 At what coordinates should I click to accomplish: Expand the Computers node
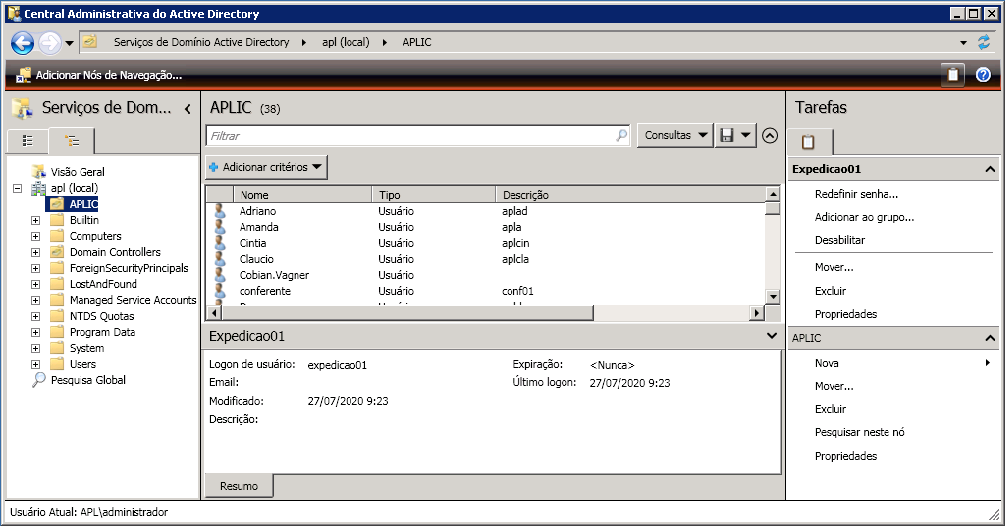(x=35, y=236)
